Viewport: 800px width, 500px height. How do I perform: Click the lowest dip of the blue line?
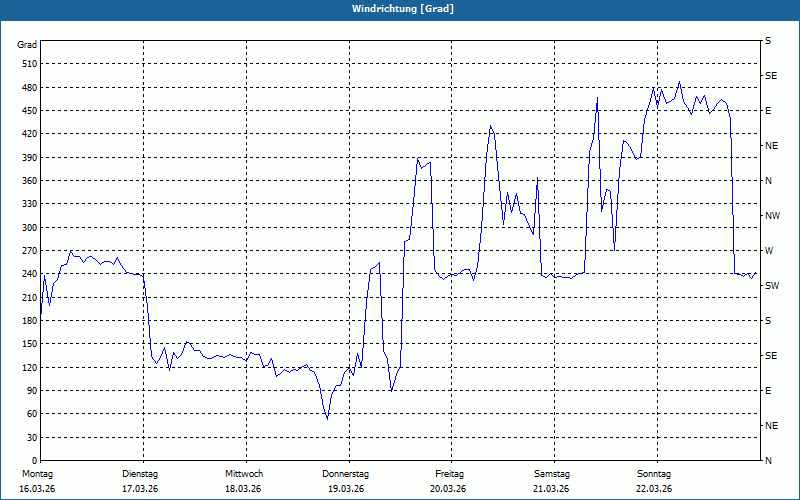pyautogui.click(x=327, y=418)
